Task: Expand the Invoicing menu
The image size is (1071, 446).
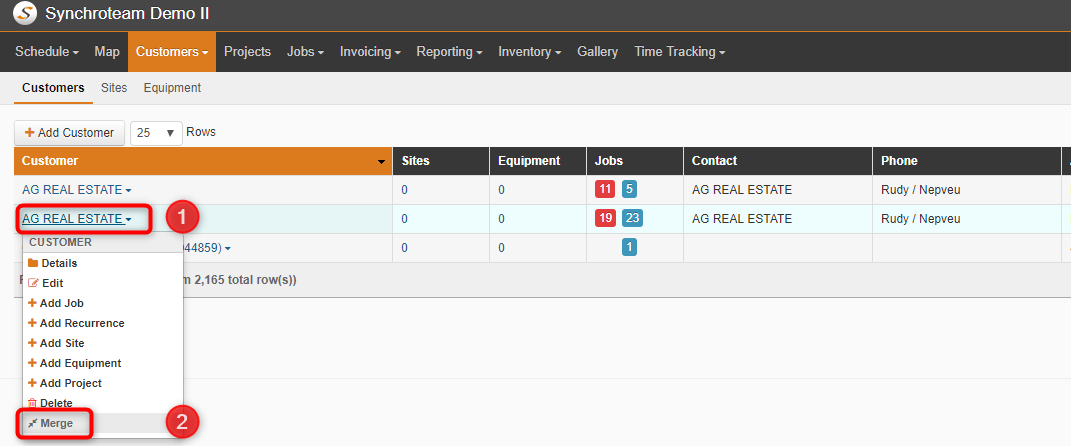Action: coord(370,51)
